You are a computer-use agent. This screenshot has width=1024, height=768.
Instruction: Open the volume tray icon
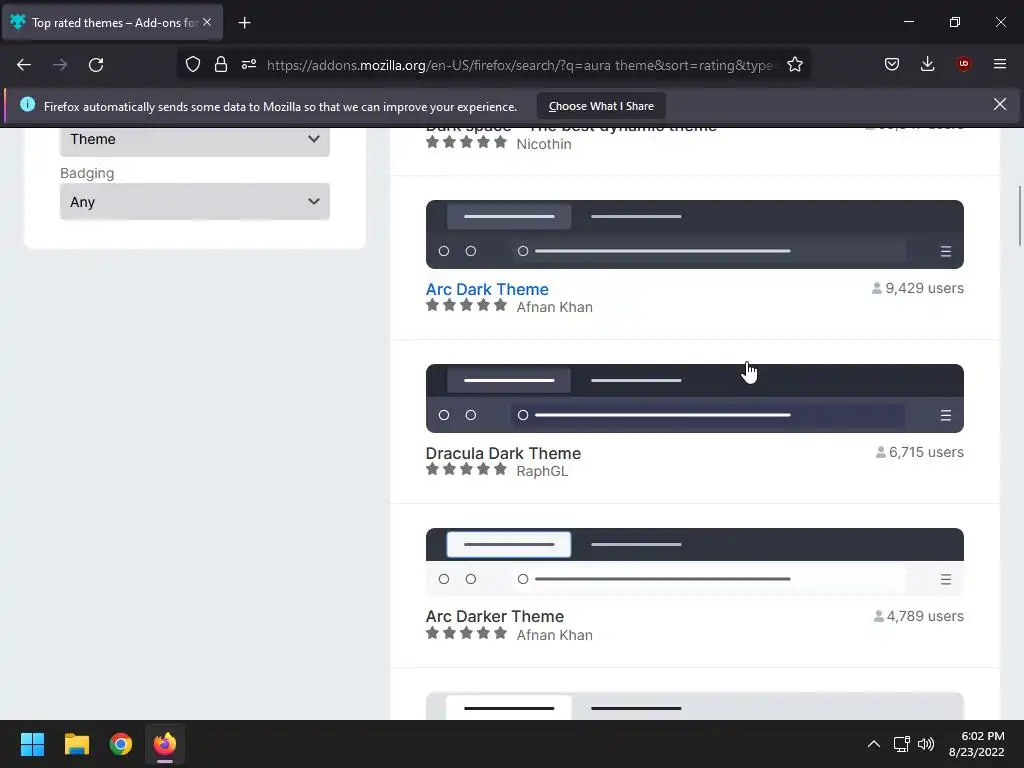(925, 744)
